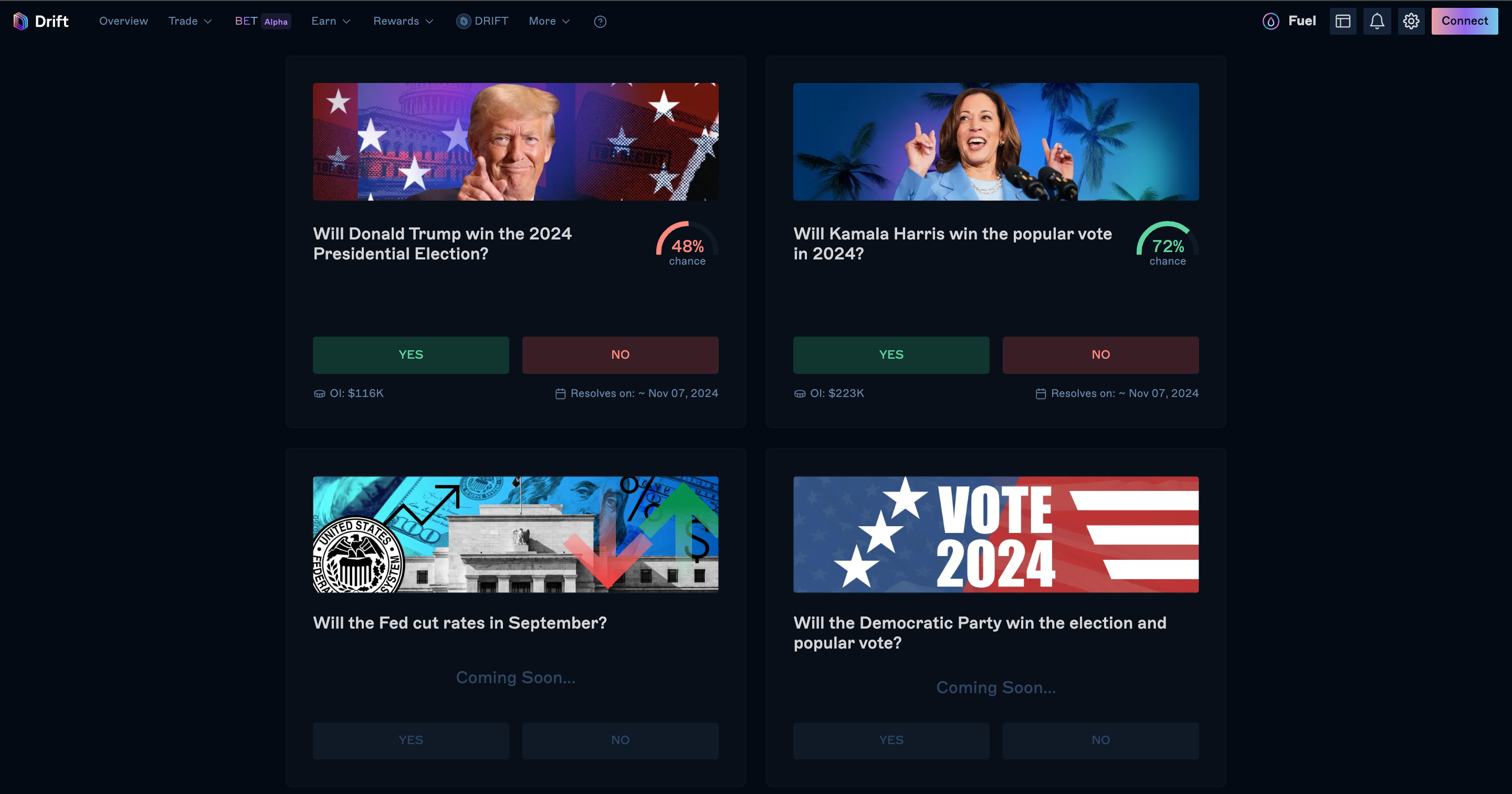Open the help question mark icon
Image resolution: width=1512 pixels, height=794 pixels.
[600, 22]
